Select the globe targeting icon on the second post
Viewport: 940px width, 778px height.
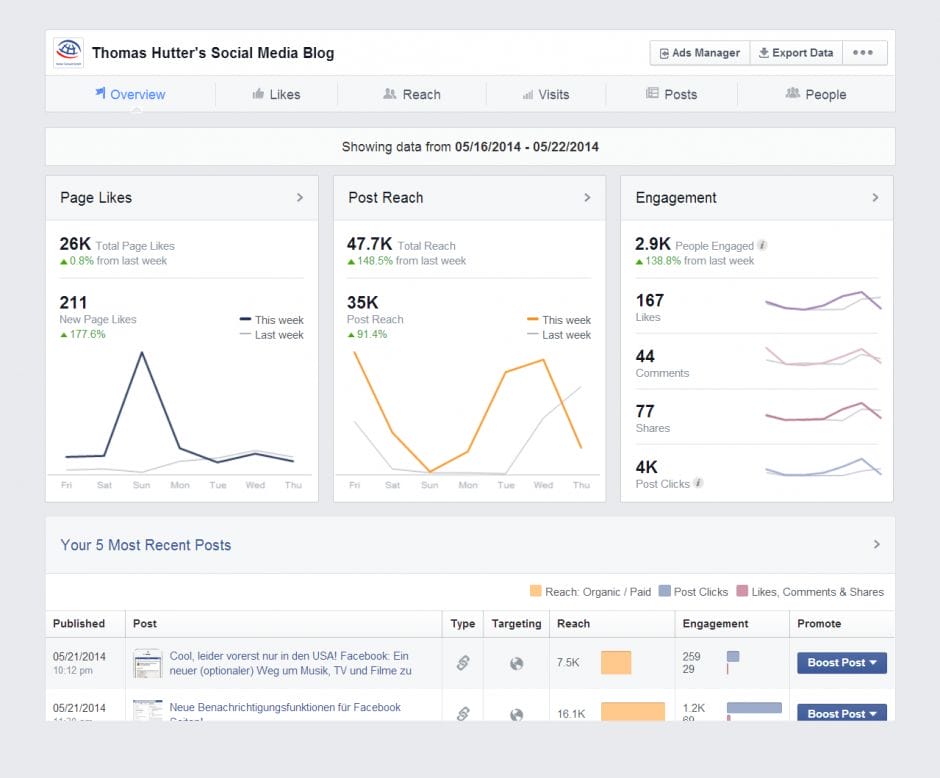(x=516, y=714)
